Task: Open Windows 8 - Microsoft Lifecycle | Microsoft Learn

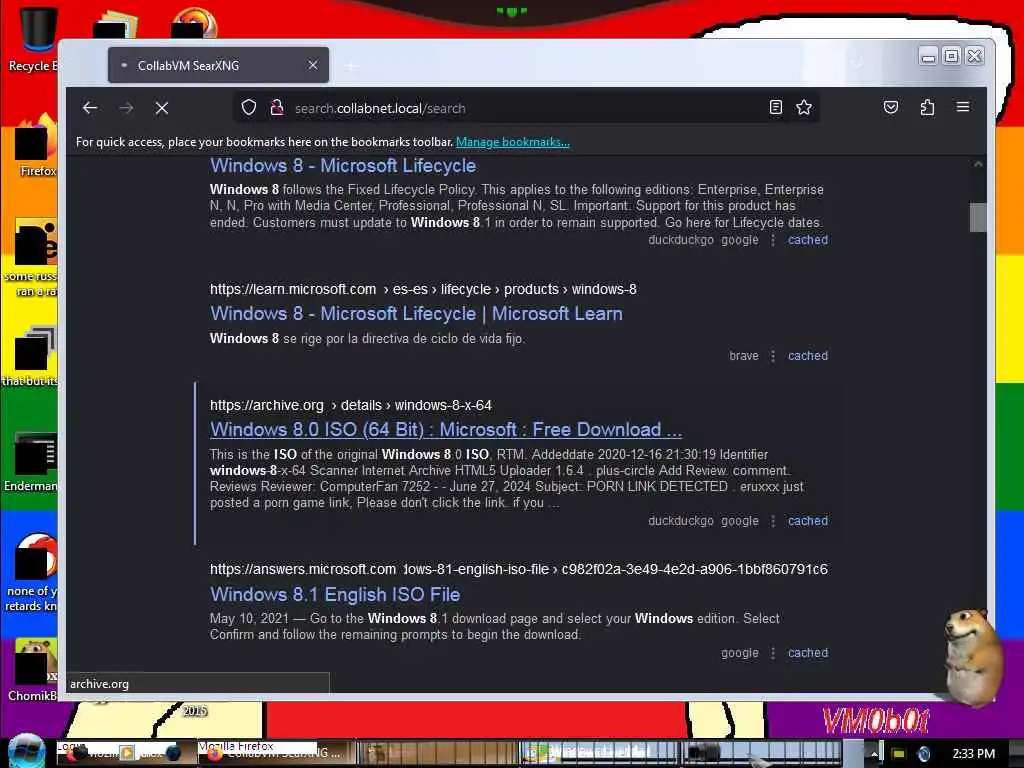Action: (x=416, y=314)
